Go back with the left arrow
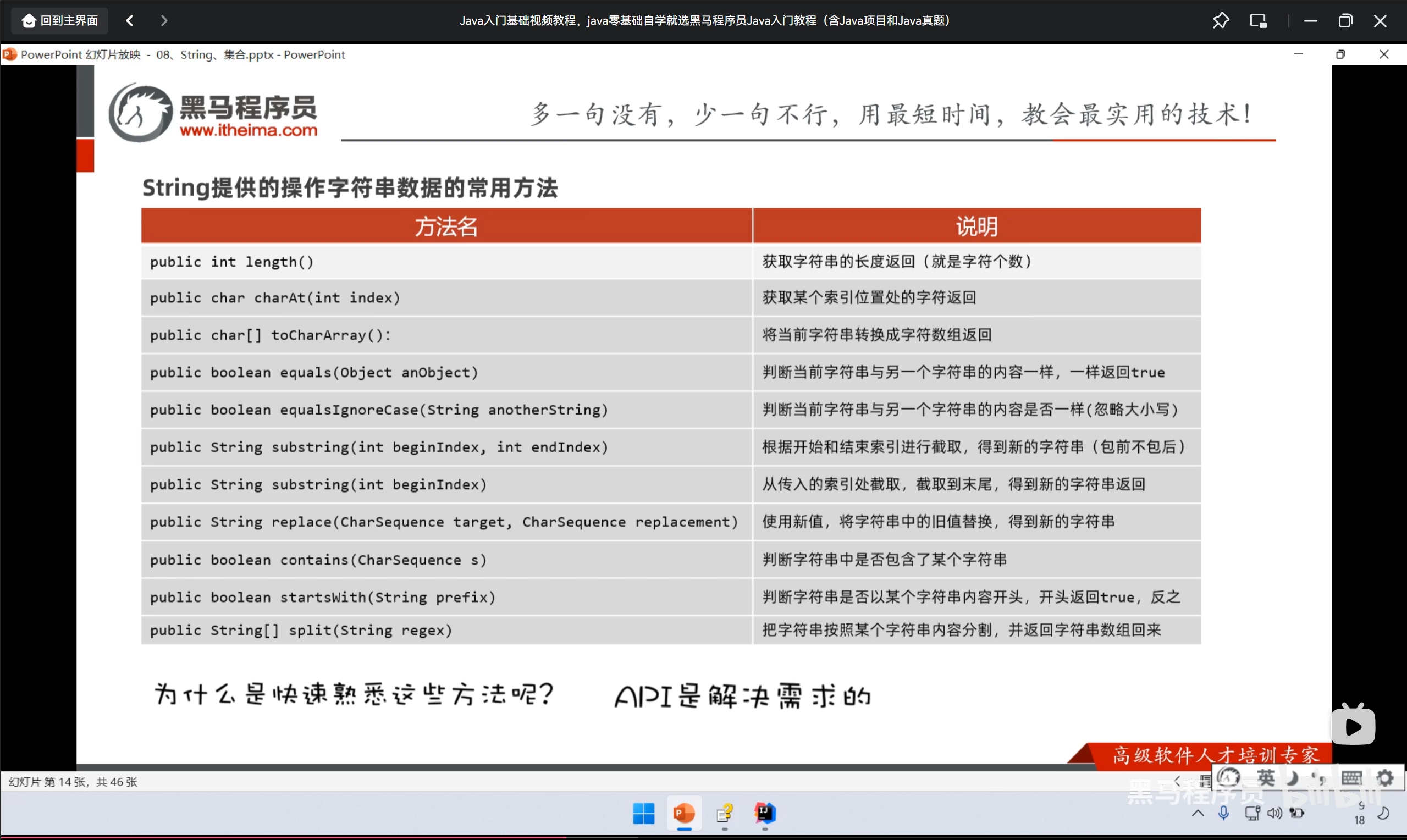This screenshot has height=840, width=1407. (x=130, y=21)
